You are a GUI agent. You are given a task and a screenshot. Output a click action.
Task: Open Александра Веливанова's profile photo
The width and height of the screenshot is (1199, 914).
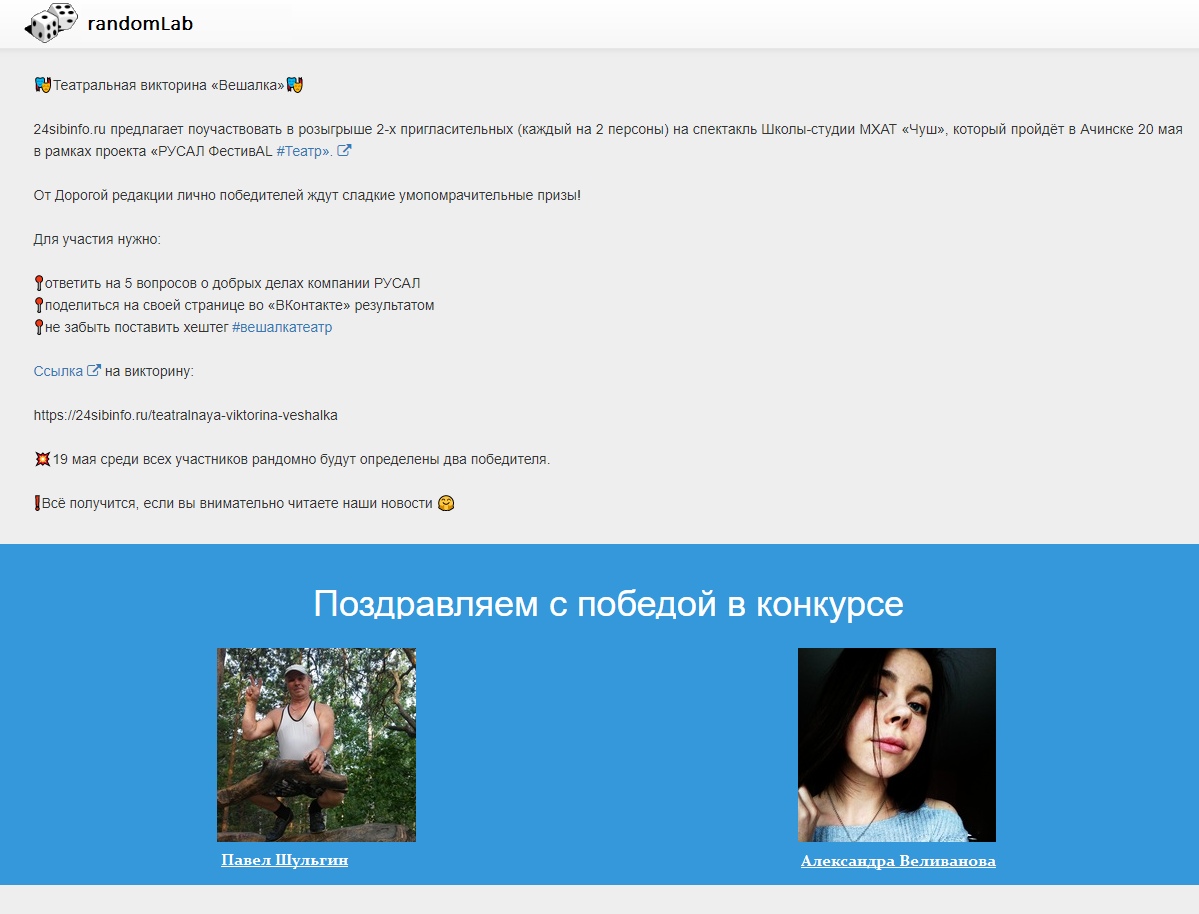(x=897, y=745)
